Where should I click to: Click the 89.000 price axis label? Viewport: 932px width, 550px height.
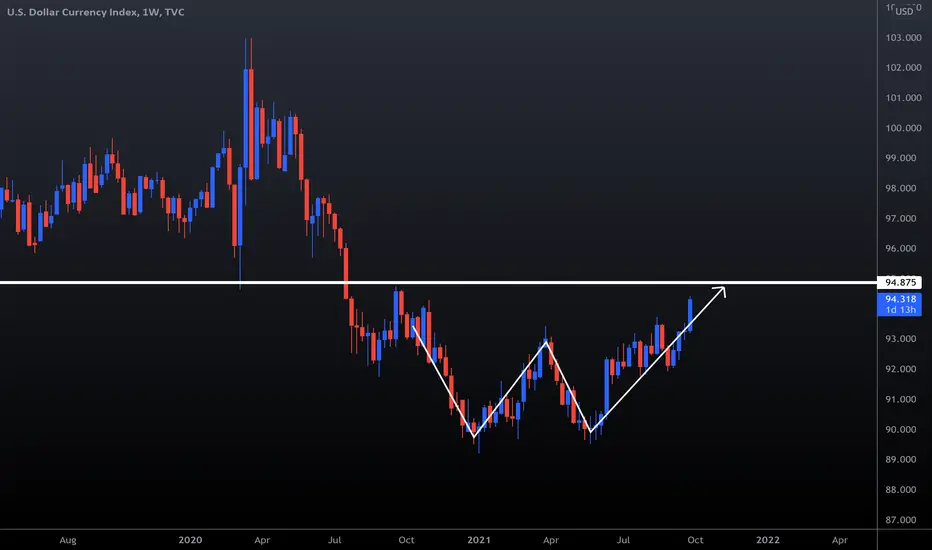[x=900, y=460]
